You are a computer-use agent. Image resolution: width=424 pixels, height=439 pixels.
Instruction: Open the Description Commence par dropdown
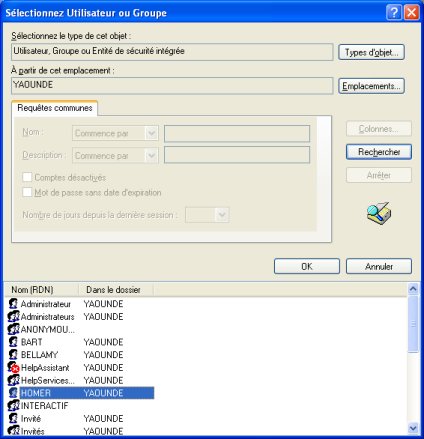point(115,156)
